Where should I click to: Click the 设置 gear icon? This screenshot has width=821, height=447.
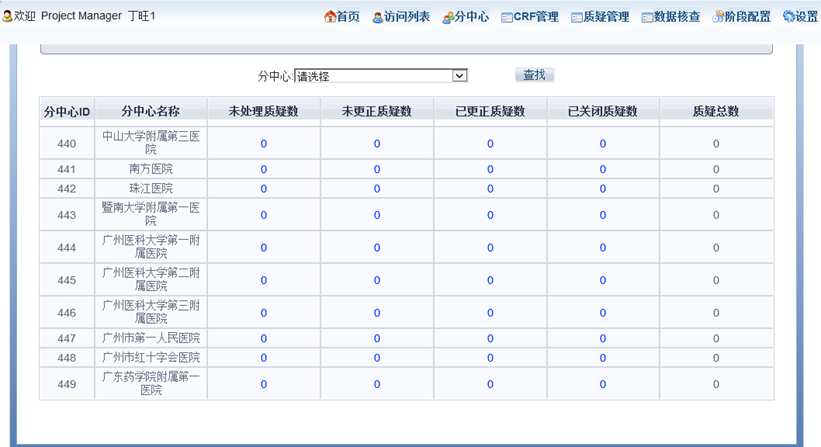click(x=789, y=17)
